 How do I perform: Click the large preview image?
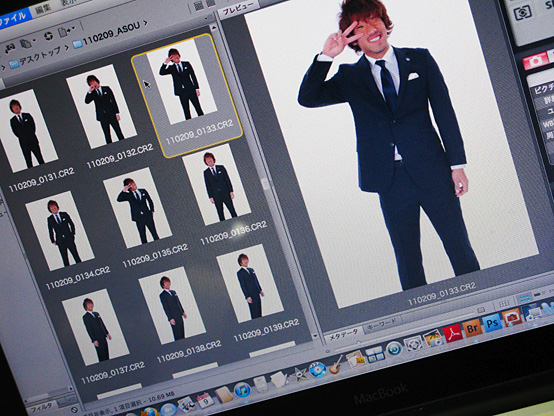pyautogui.click(x=391, y=154)
